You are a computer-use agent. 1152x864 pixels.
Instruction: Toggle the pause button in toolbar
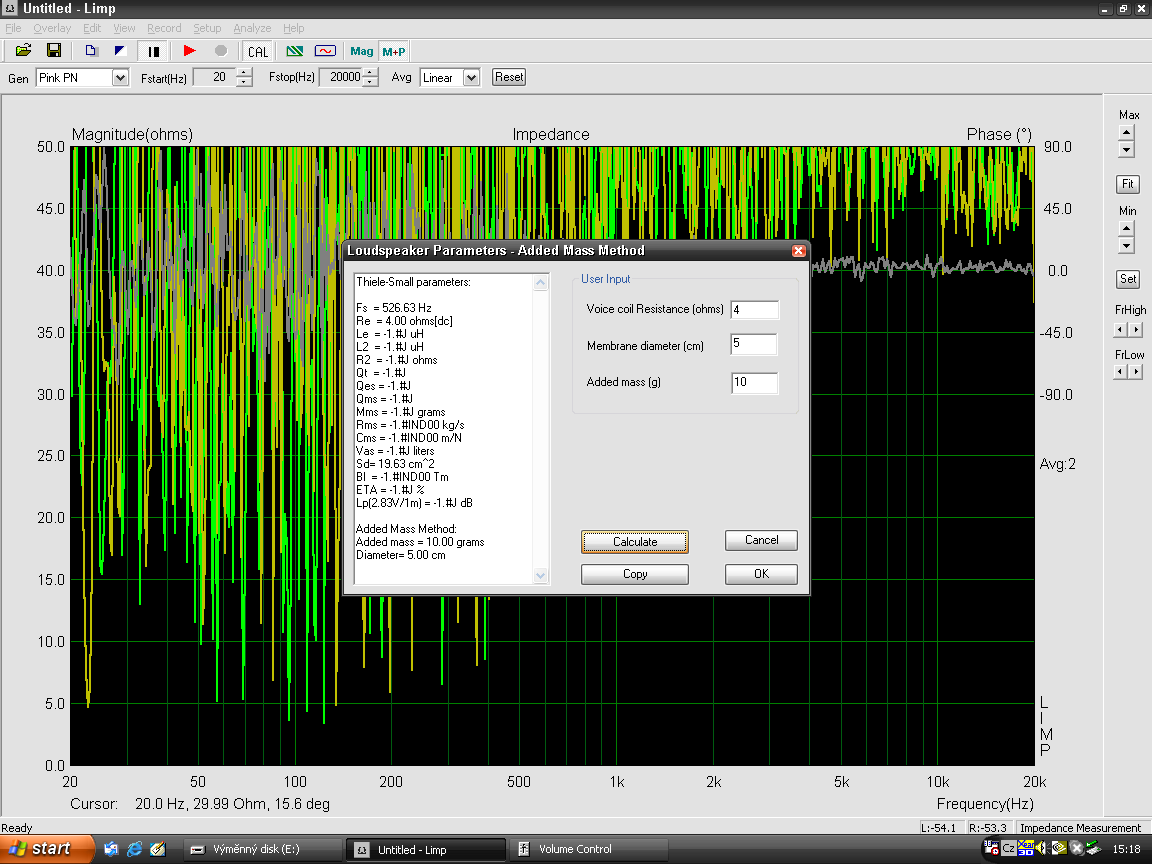154,51
